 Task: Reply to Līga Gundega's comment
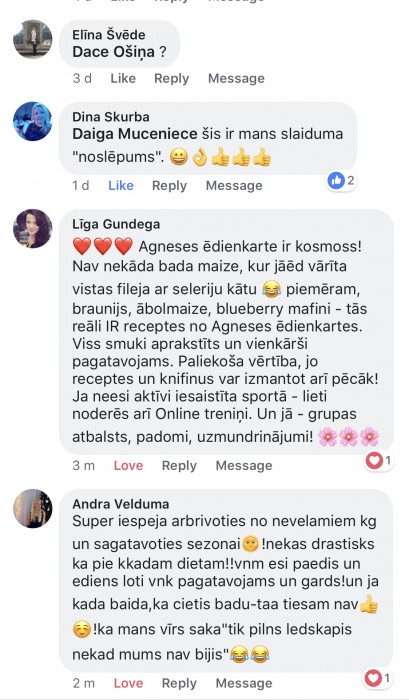(179, 466)
